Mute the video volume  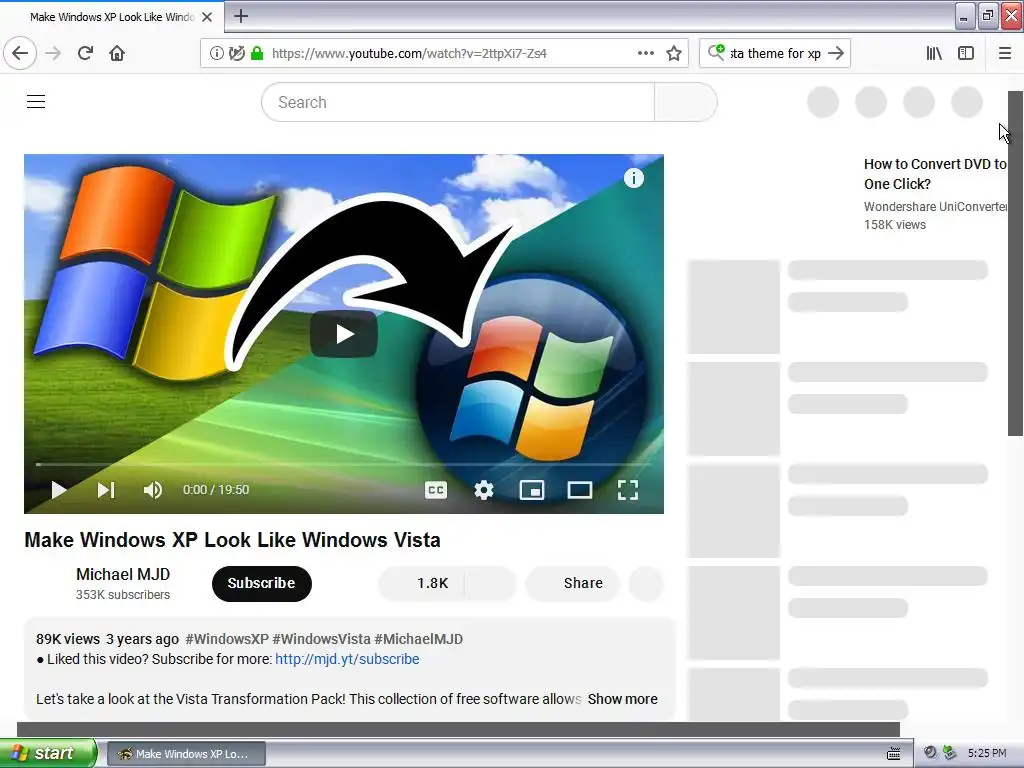153,490
